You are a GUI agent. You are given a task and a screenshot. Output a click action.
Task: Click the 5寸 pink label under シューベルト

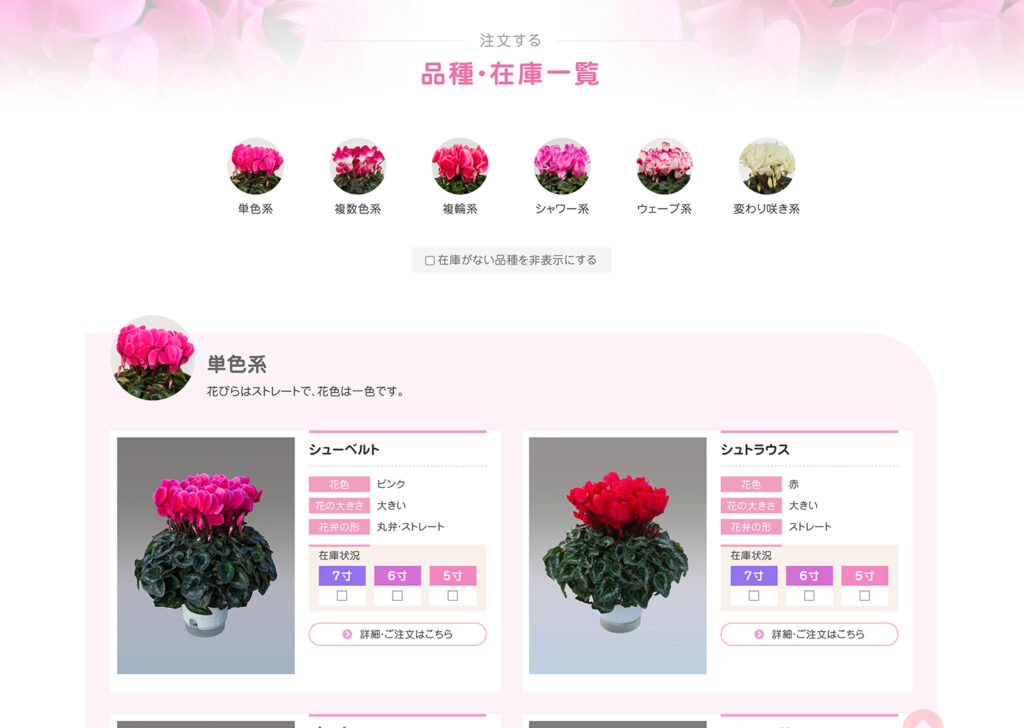click(x=453, y=576)
